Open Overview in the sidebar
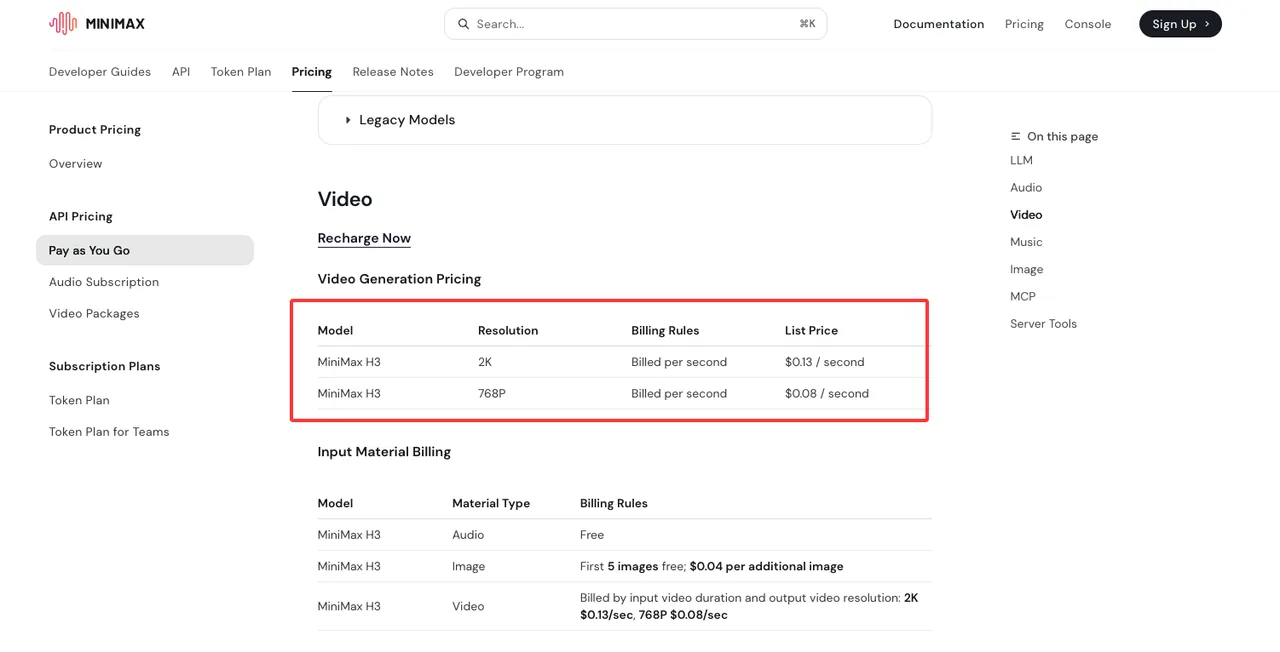 coord(76,164)
